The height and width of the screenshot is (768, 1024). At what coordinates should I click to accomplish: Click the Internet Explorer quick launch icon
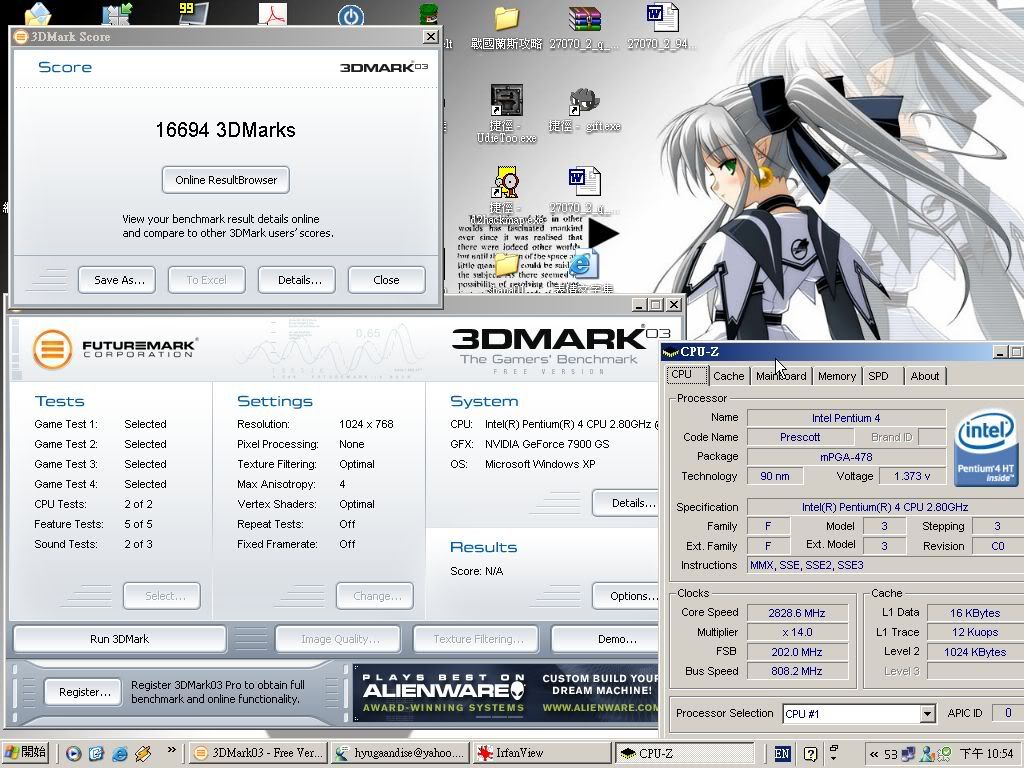[120, 753]
